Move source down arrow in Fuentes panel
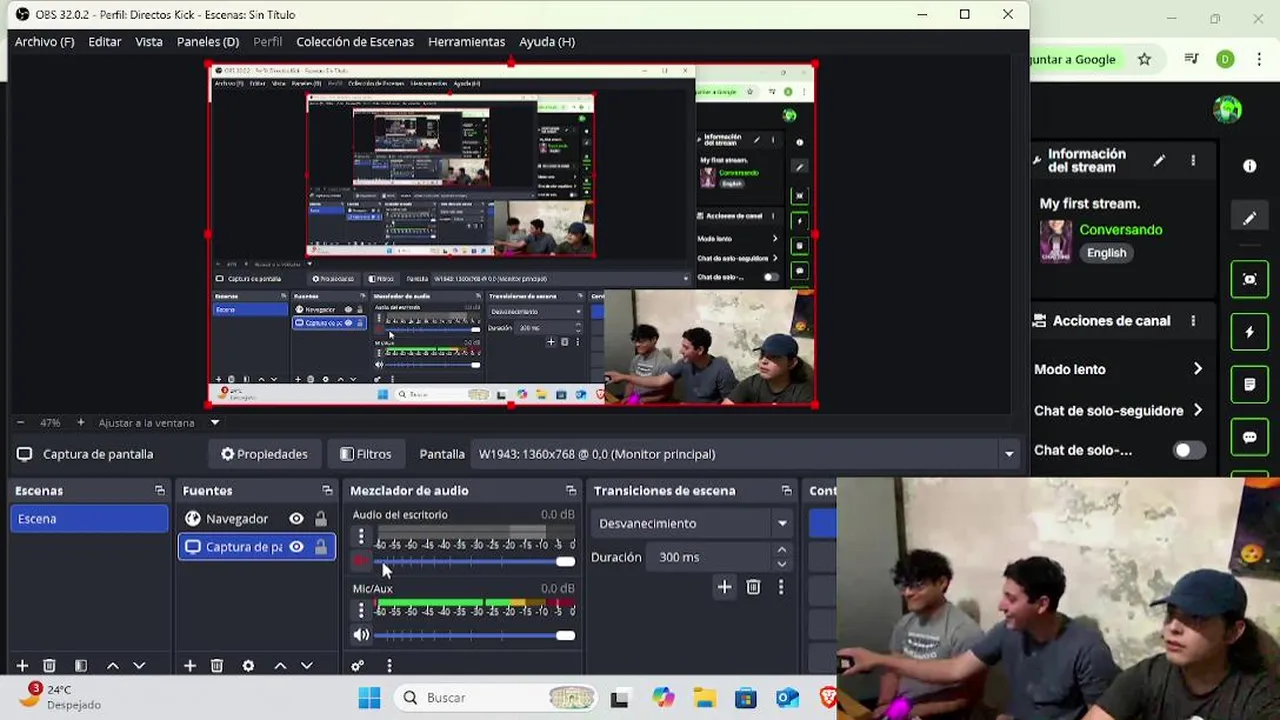1280x720 pixels. tap(307, 666)
